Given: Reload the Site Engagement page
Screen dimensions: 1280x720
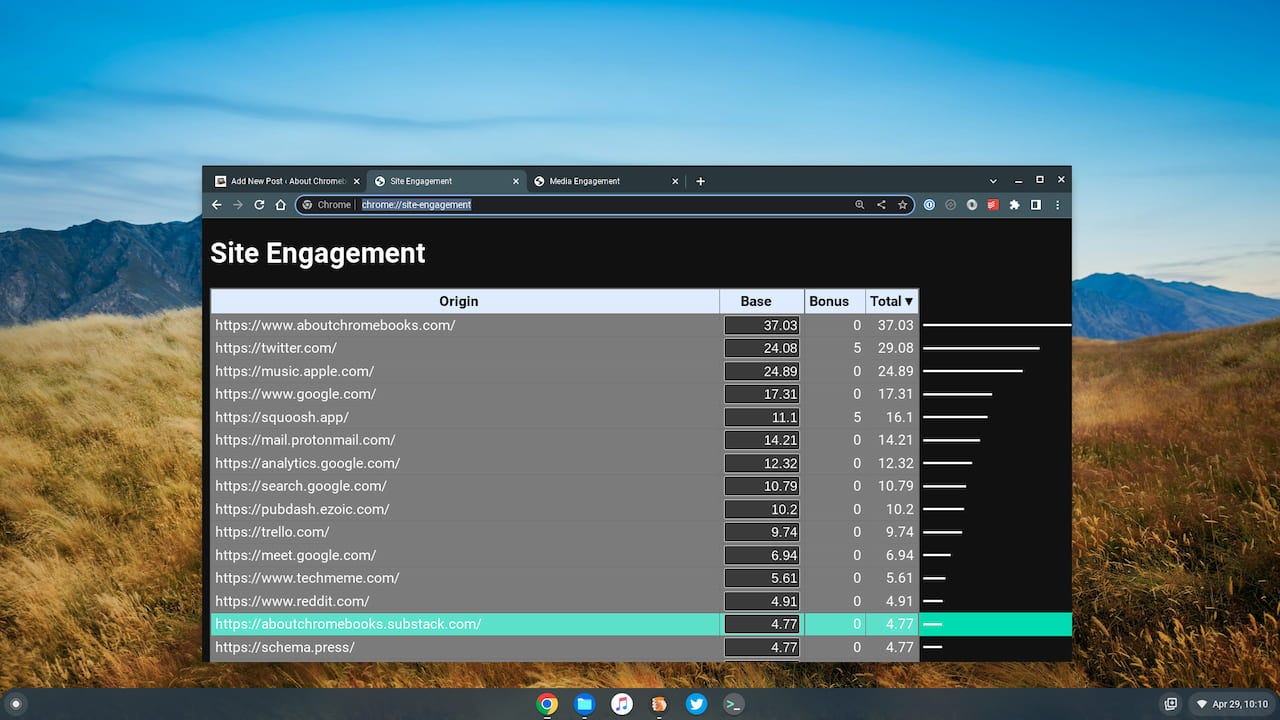Looking at the screenshot, I should pyautogui.click(x=259, y=205).
